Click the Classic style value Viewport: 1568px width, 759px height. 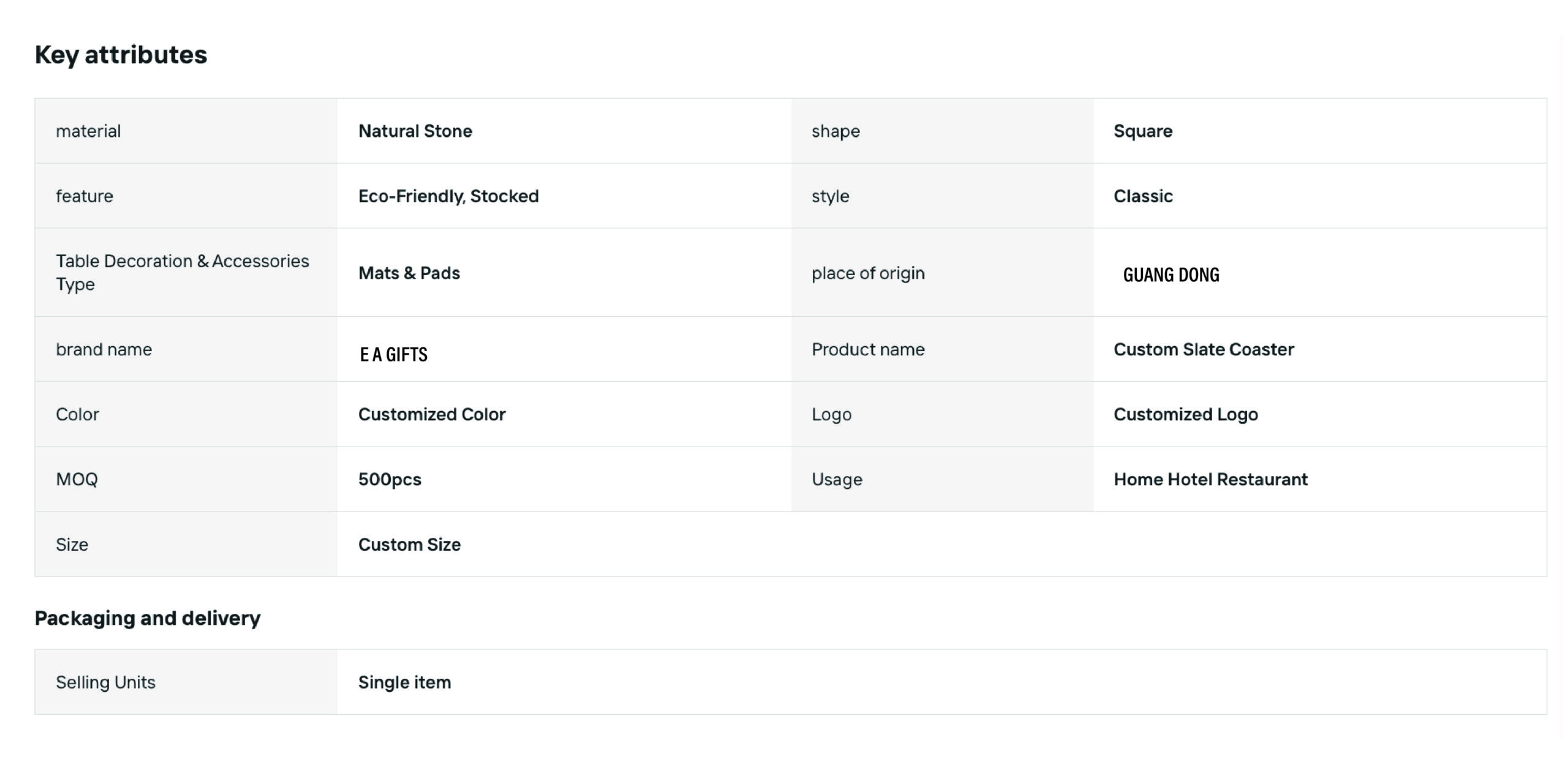pyautogui.click(x=1143, y=196)
